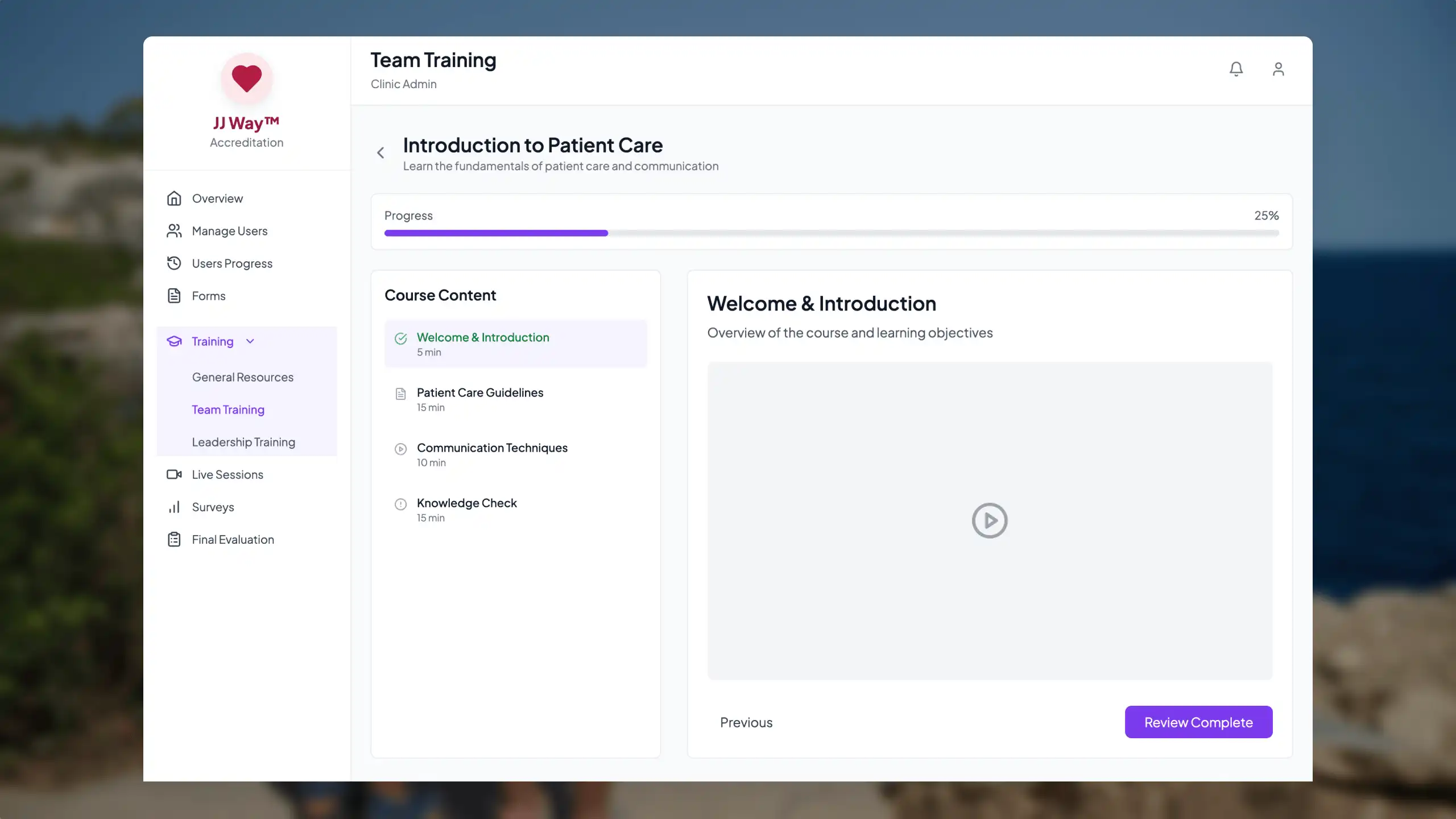Open Users Progress in the sidebar
1456x819 pixels.
click(x=247, y=263)
